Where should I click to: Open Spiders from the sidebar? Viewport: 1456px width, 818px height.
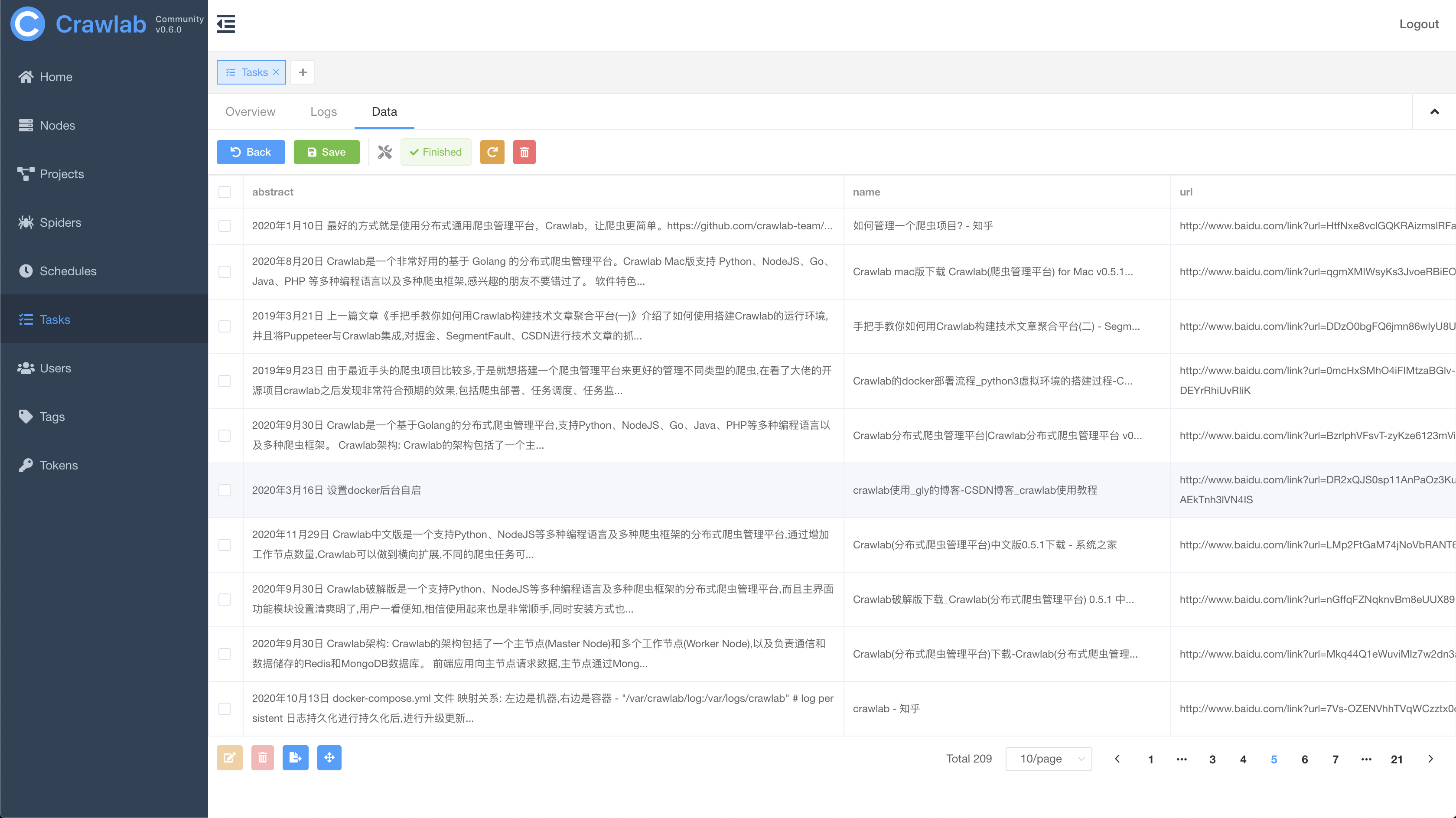pyautogui.click(x=60, y=222)
